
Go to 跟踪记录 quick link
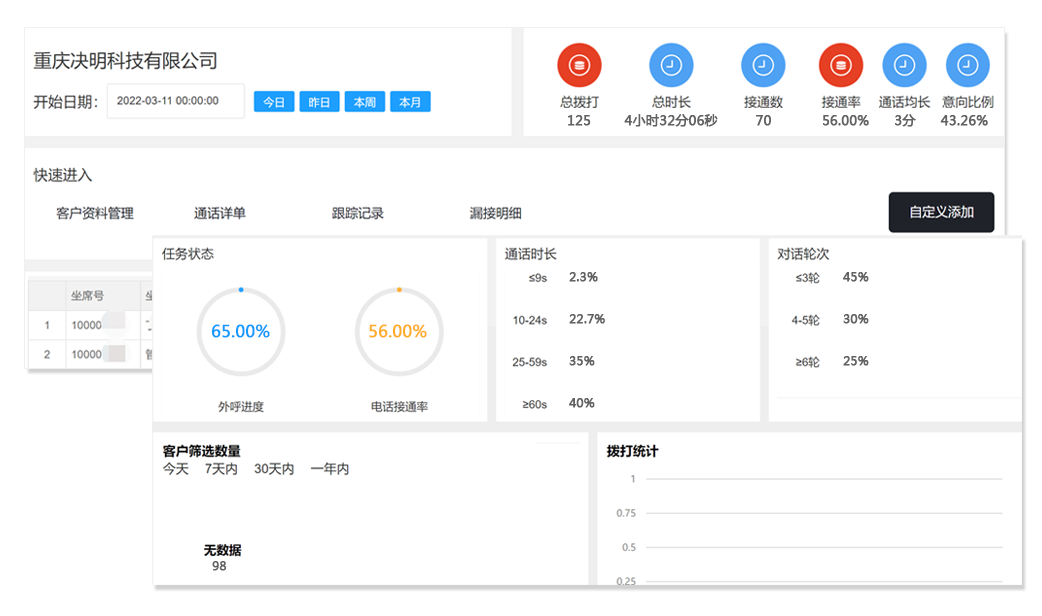(358, 213)
